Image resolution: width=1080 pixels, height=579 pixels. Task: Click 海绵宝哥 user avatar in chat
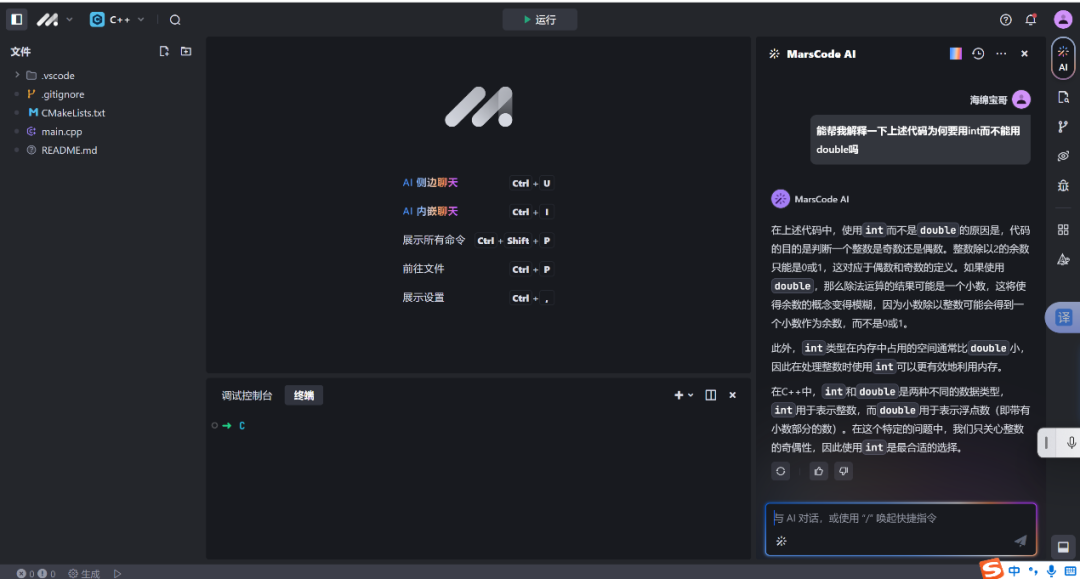[x=1021, y=100]
